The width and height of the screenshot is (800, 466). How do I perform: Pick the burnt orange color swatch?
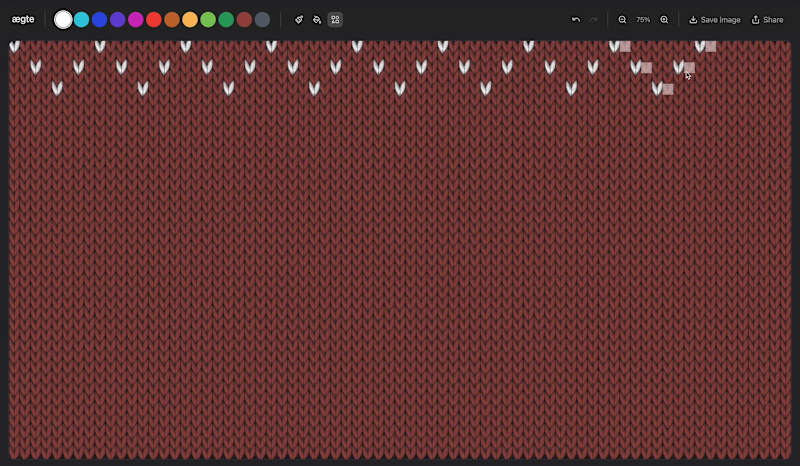[x=172, y=19]
